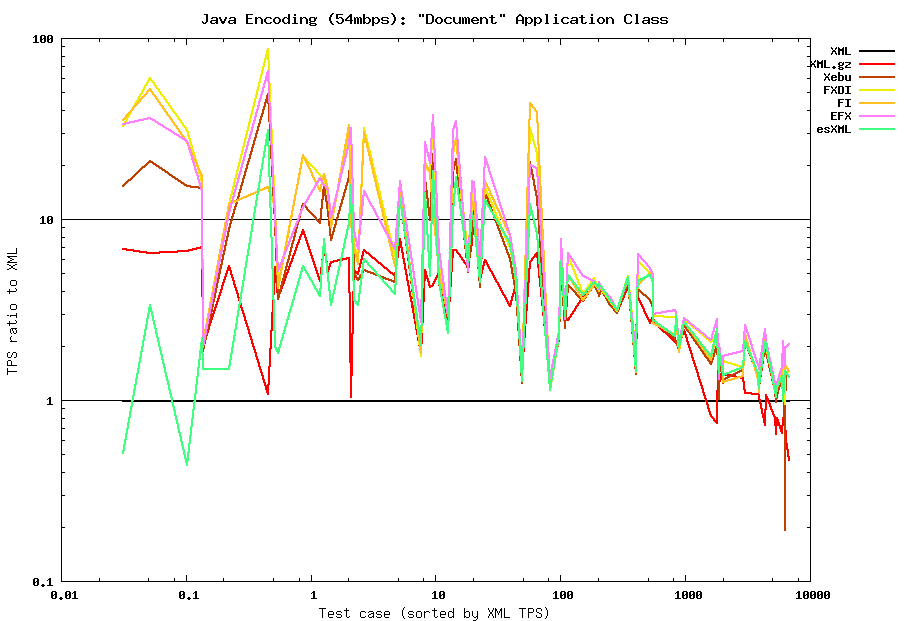Click the FI legend label

844,103
